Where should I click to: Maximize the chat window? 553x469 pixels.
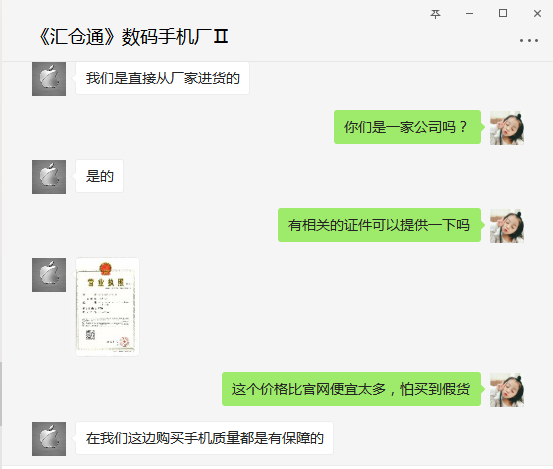coord(503,13)
